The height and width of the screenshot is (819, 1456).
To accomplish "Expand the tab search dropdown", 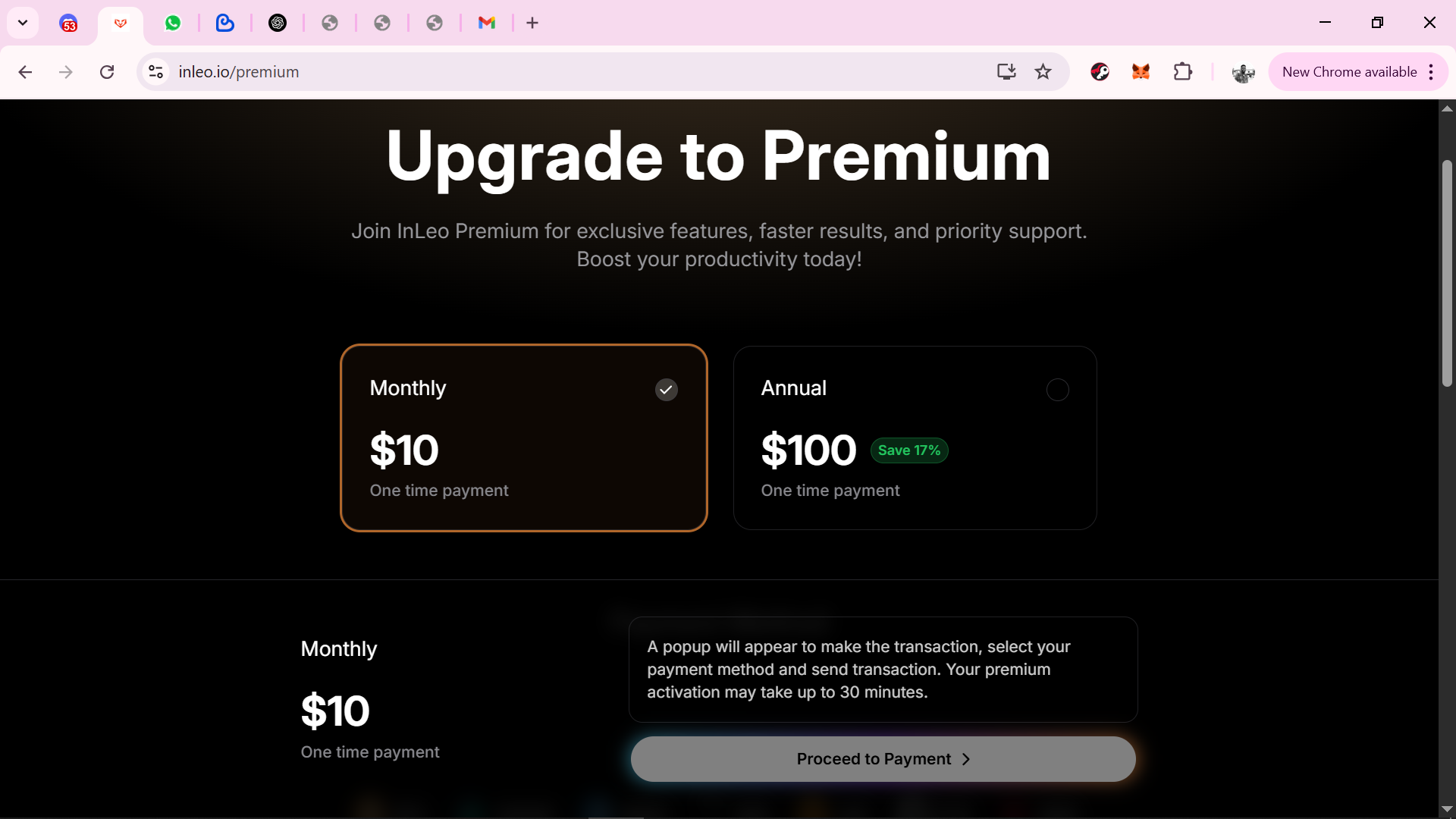I will [x=23, y=23].
